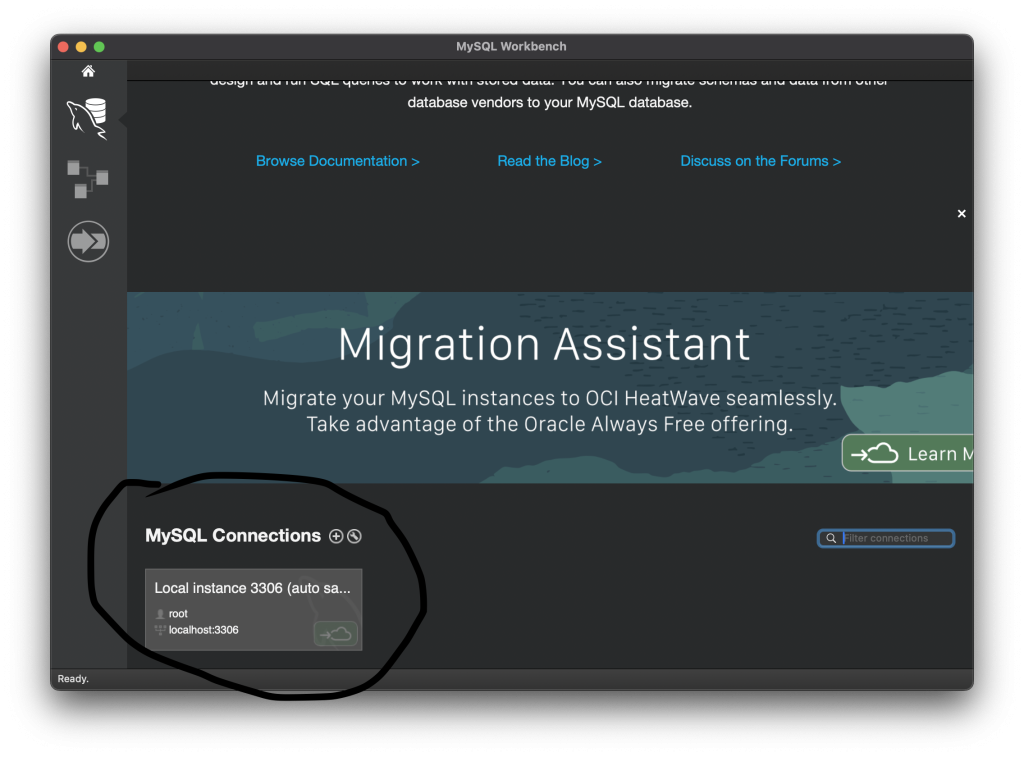Click the Home tab icon
Image resolution: width=1024 pixels, height=757 pixels.
(x=88, y=71)
